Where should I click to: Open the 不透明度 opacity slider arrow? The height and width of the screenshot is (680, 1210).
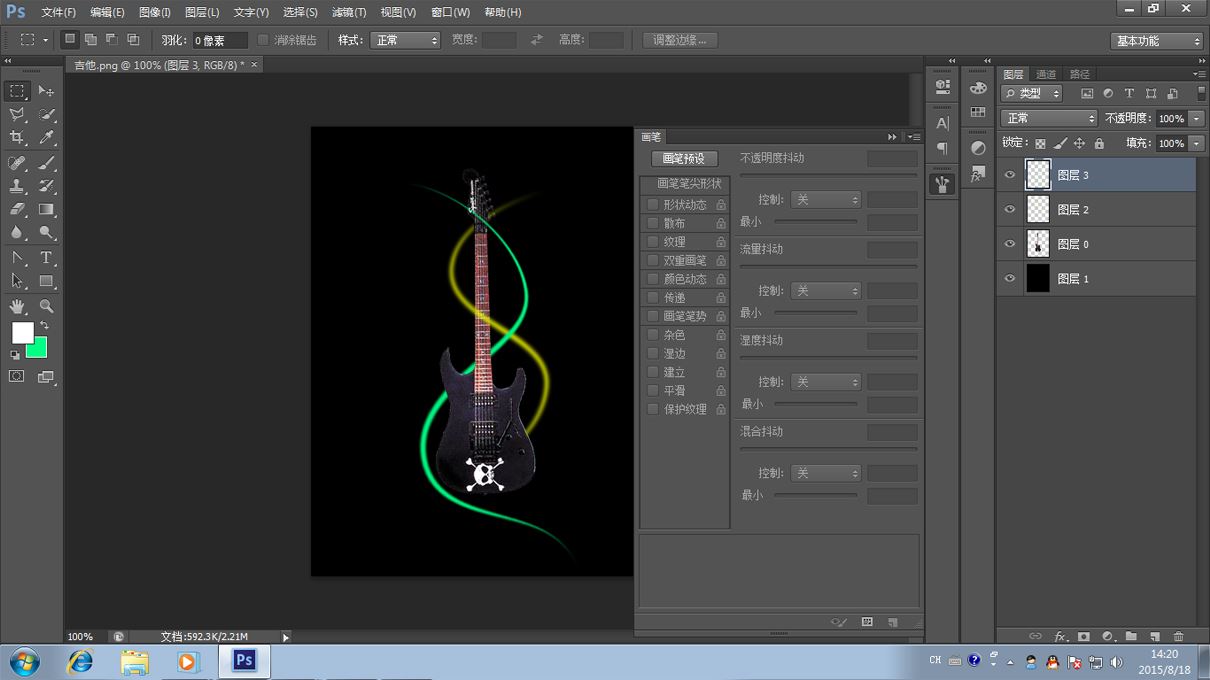pyautogui.click(x=1196, y=118)
